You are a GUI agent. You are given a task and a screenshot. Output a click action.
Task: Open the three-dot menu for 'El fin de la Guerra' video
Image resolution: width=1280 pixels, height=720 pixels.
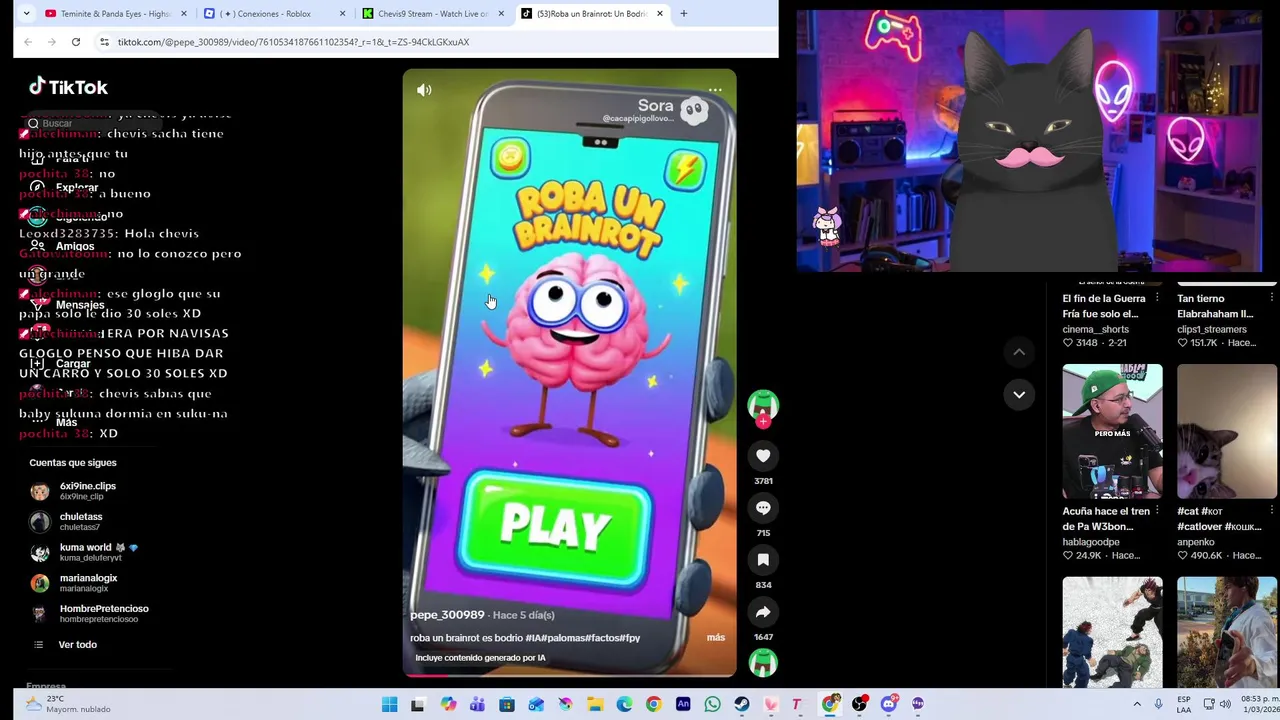point(1157,298)
